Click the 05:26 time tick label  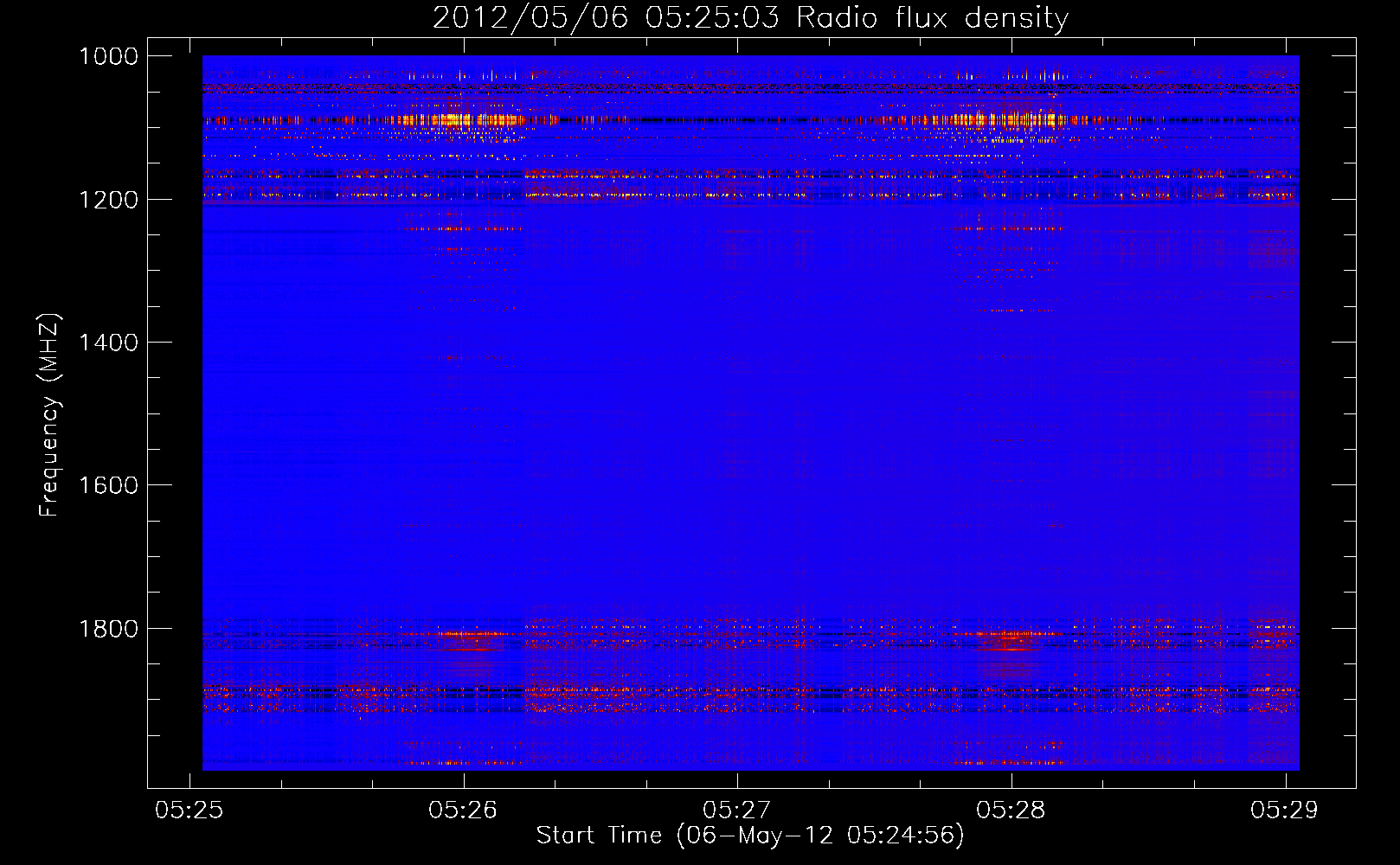463,810
